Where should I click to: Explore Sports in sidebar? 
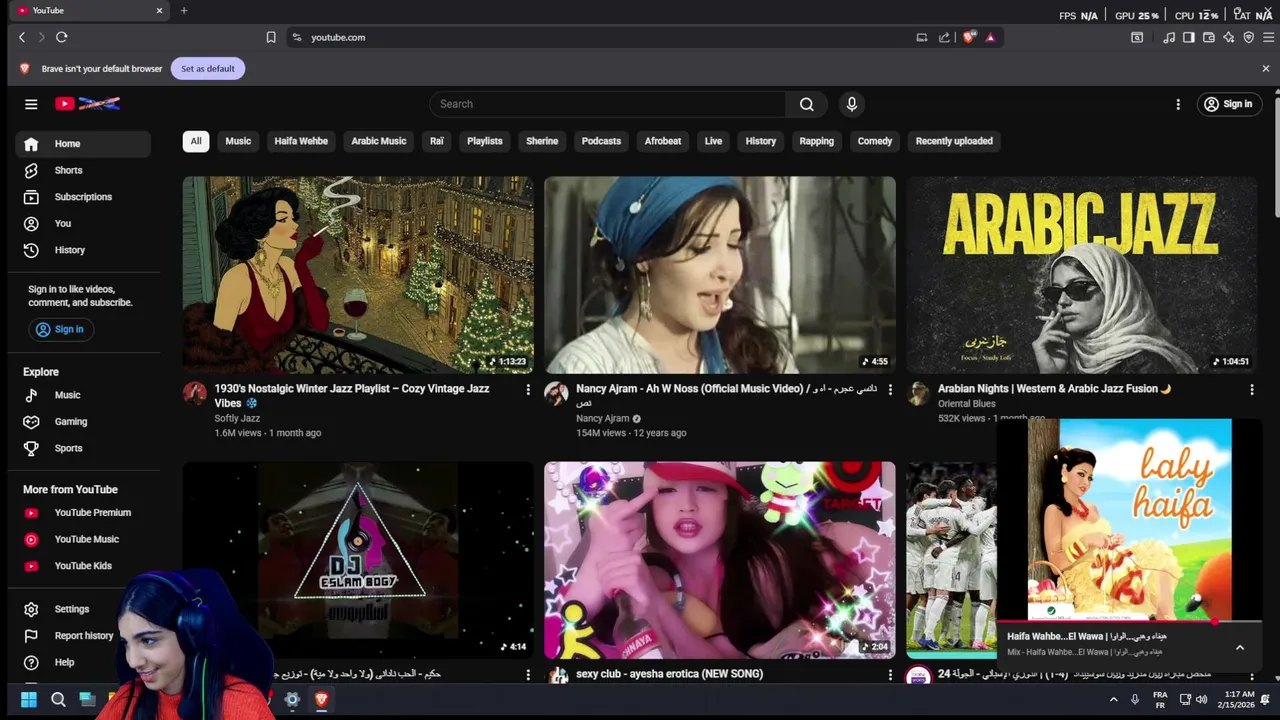tap(83, 448)
